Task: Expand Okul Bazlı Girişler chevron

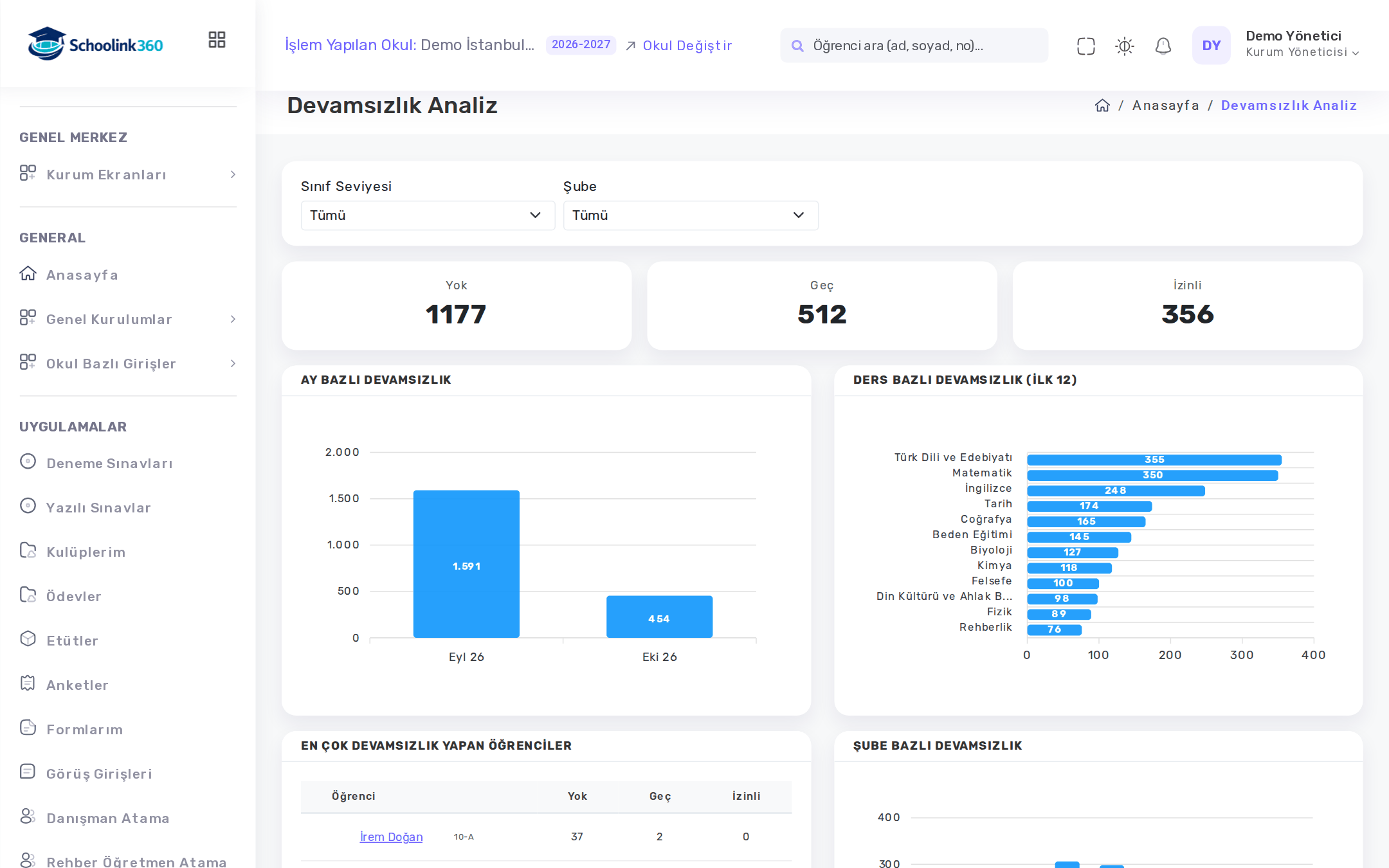Action: (x=233, y=364)
